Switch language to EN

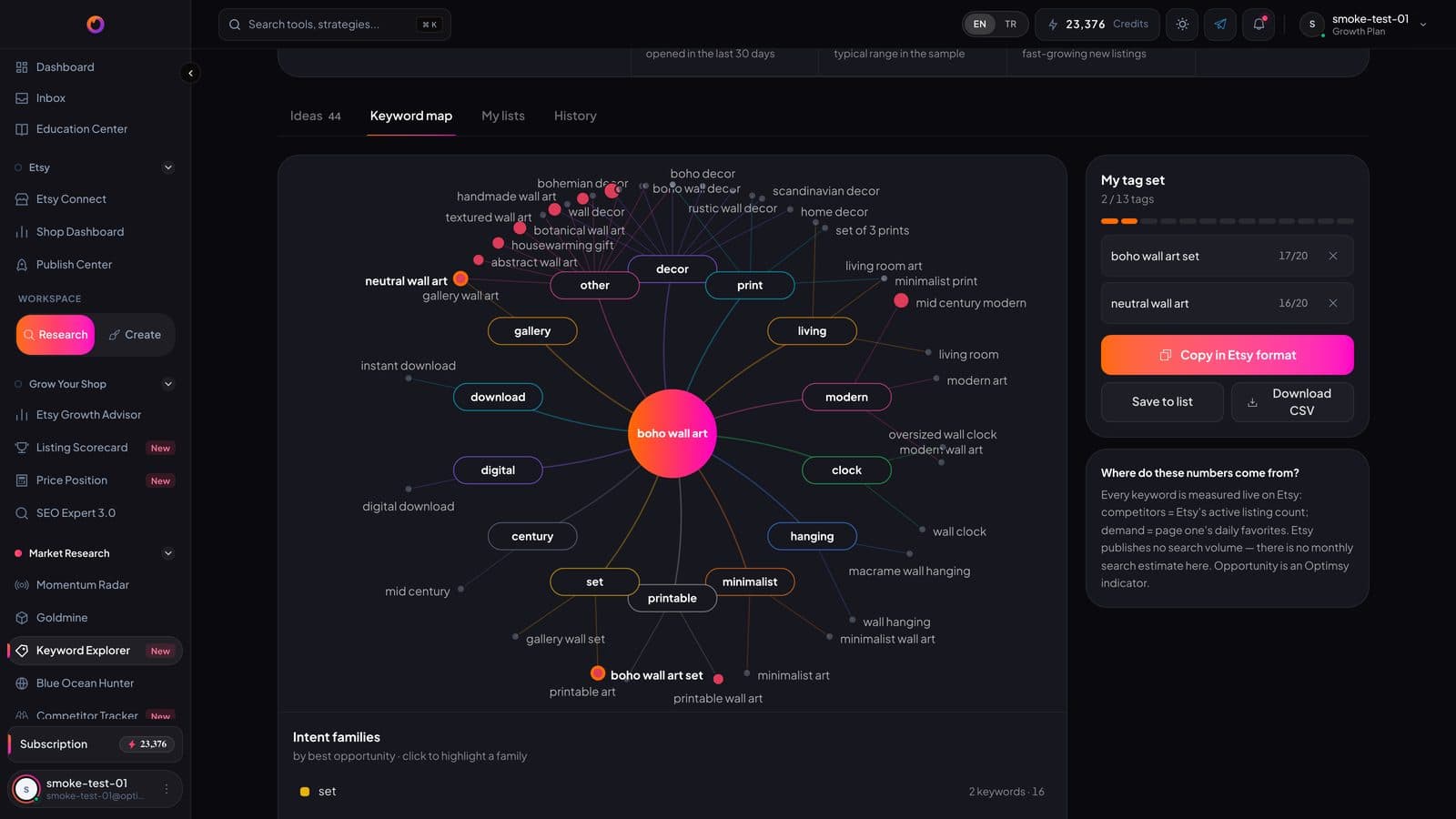point(979,25)
